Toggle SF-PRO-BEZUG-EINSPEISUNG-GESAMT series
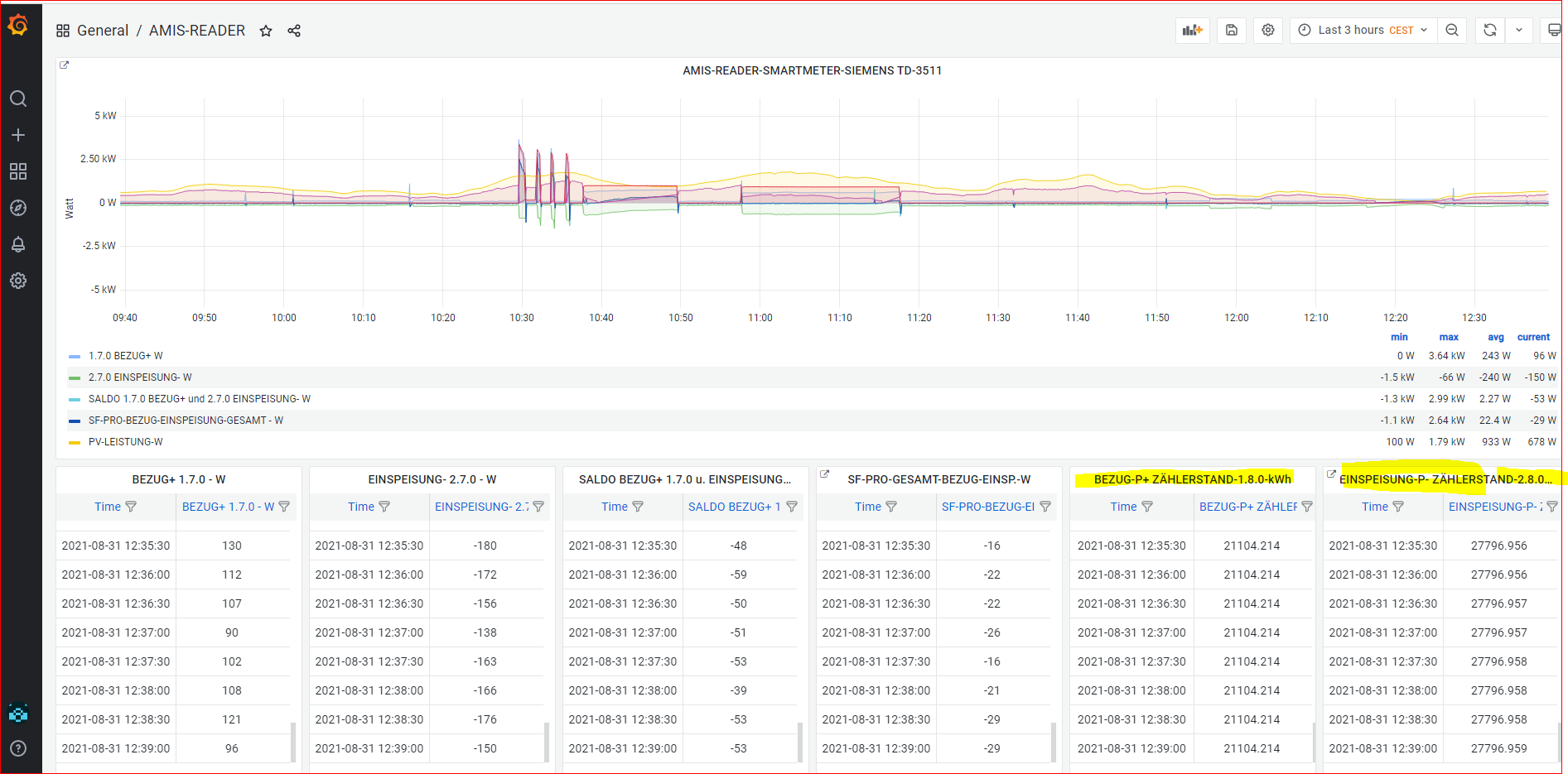The height and width of the screenshot is (774, 1568). point(186,421)
